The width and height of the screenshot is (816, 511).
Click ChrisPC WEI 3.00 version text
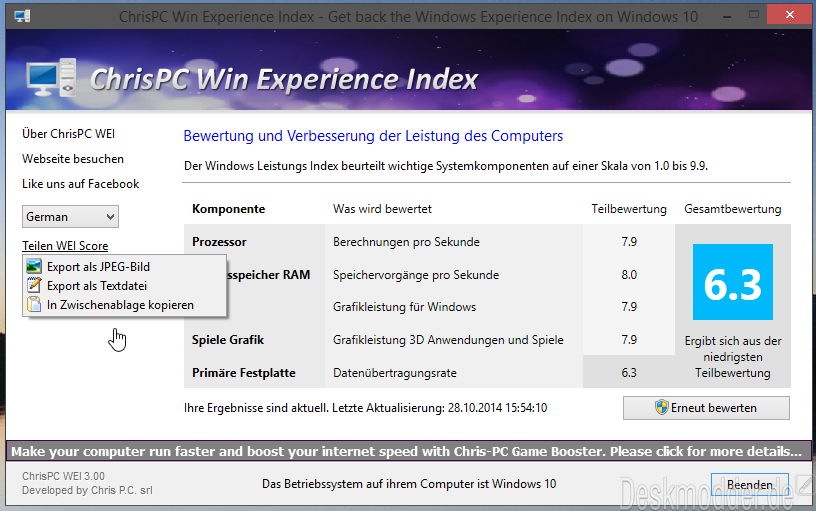(x=63, y=476)
